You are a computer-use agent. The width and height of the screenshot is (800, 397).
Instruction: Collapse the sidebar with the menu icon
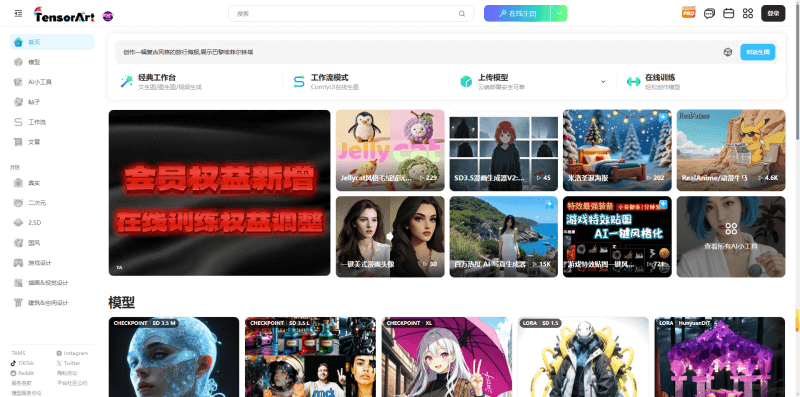pos(18,13)
